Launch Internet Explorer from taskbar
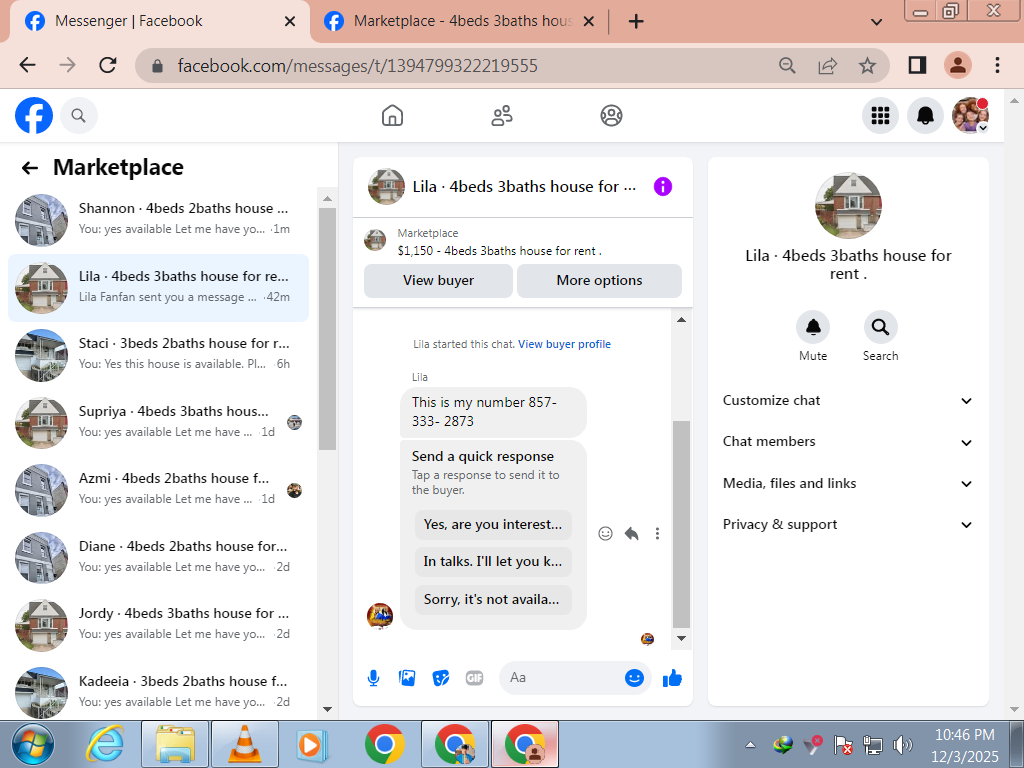 coord(106,744)
